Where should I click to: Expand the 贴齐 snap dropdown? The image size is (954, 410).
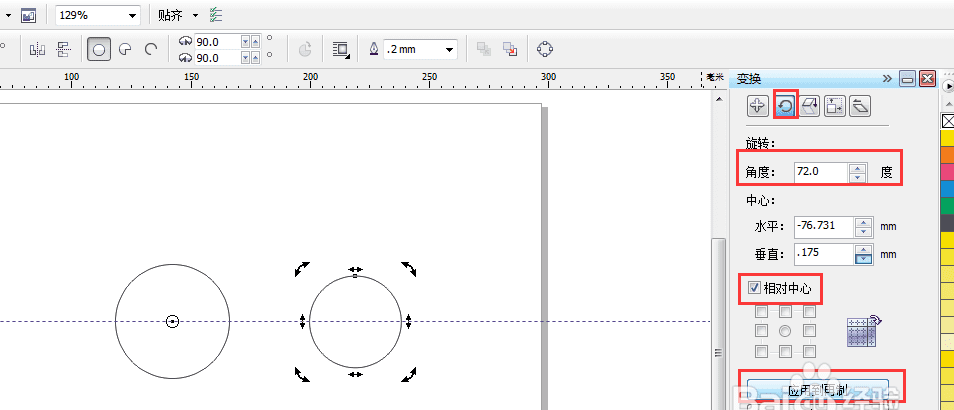point(195,16)
